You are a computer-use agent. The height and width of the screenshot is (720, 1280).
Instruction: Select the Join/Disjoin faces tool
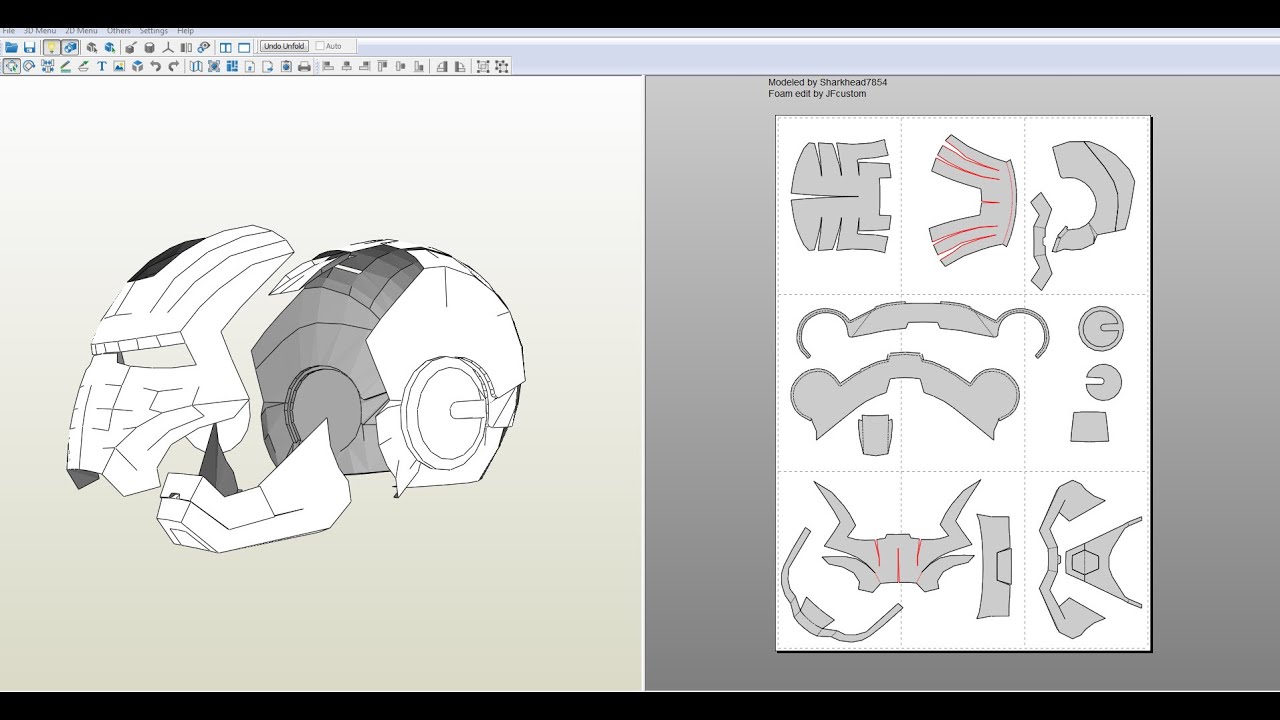click(47, 66)
